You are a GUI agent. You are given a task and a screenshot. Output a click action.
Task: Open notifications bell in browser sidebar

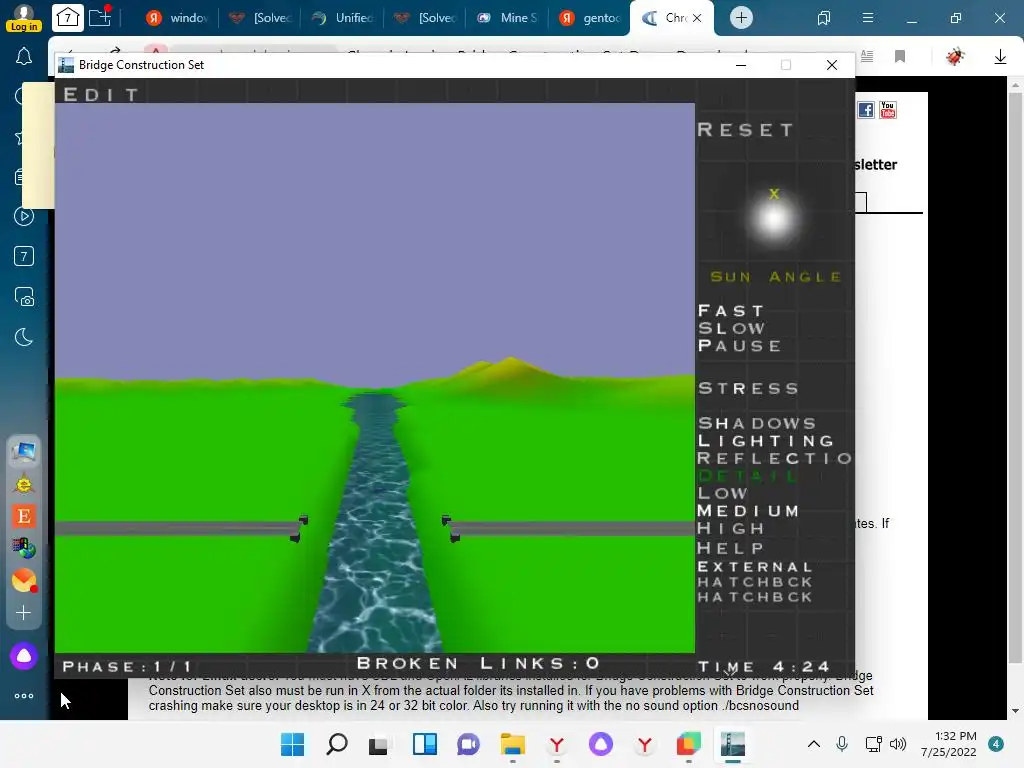[24, 57]
